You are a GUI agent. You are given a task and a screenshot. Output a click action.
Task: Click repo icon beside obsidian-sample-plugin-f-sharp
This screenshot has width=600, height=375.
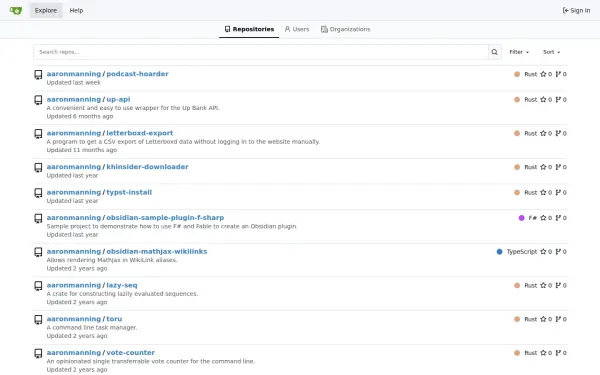38,218
